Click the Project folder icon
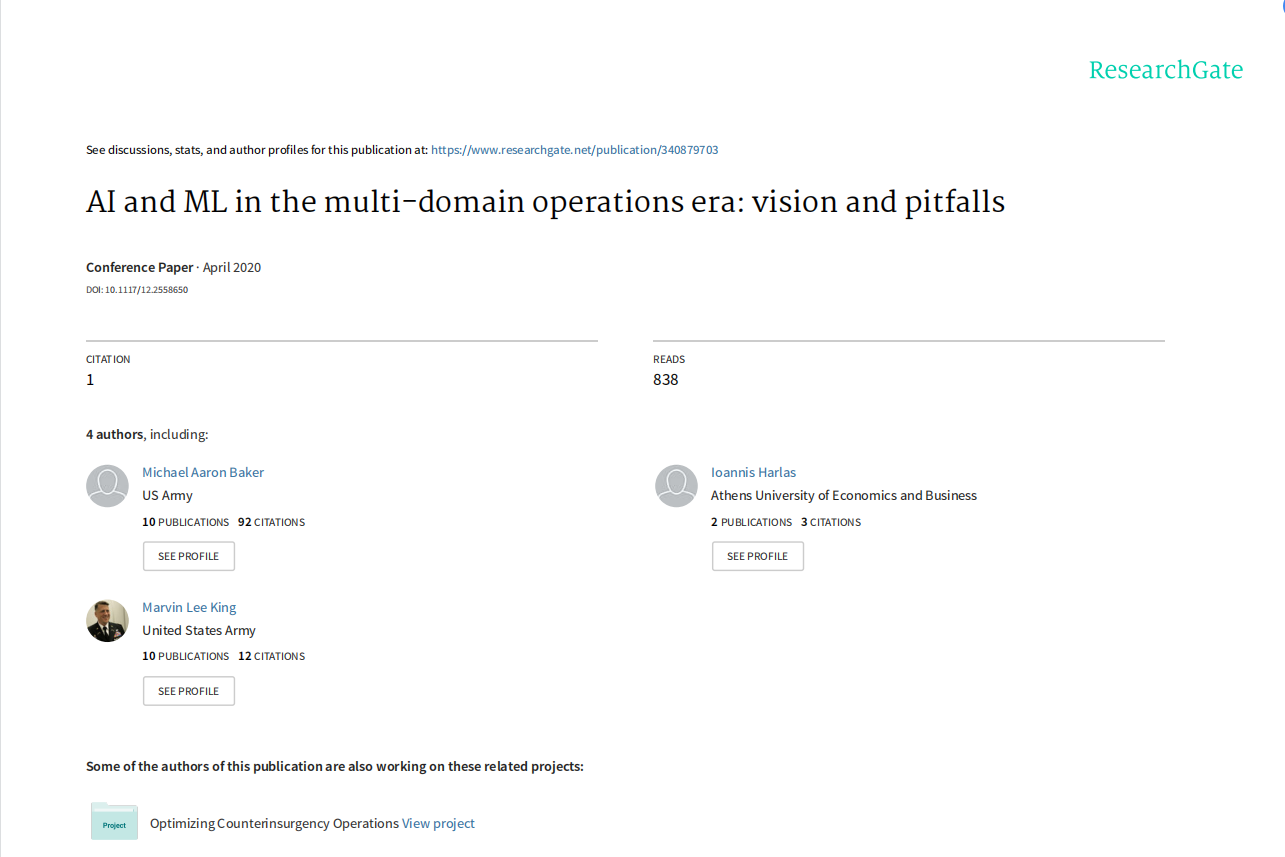Viewport: 1285px width, 857px height. pyautogui.click(x=114, y=821)
